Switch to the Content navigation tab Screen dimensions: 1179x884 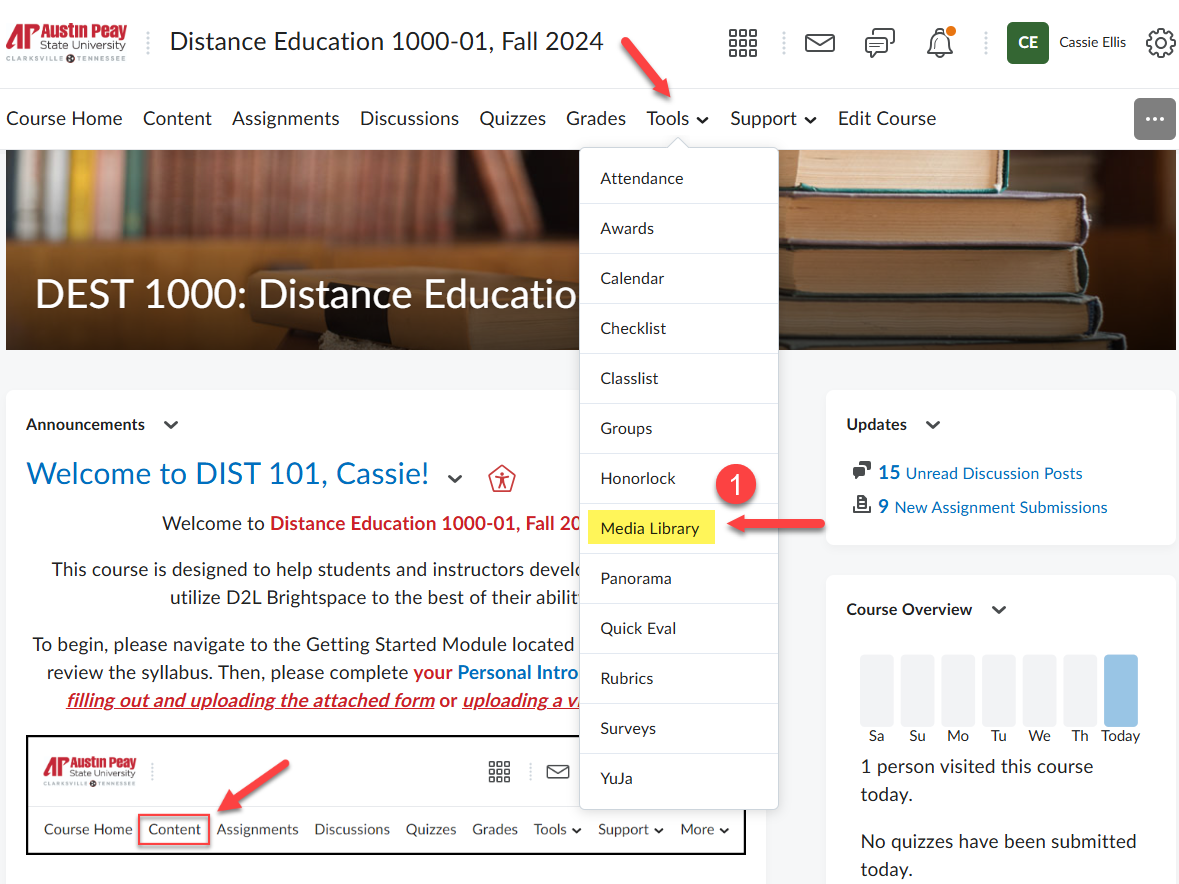177,118
